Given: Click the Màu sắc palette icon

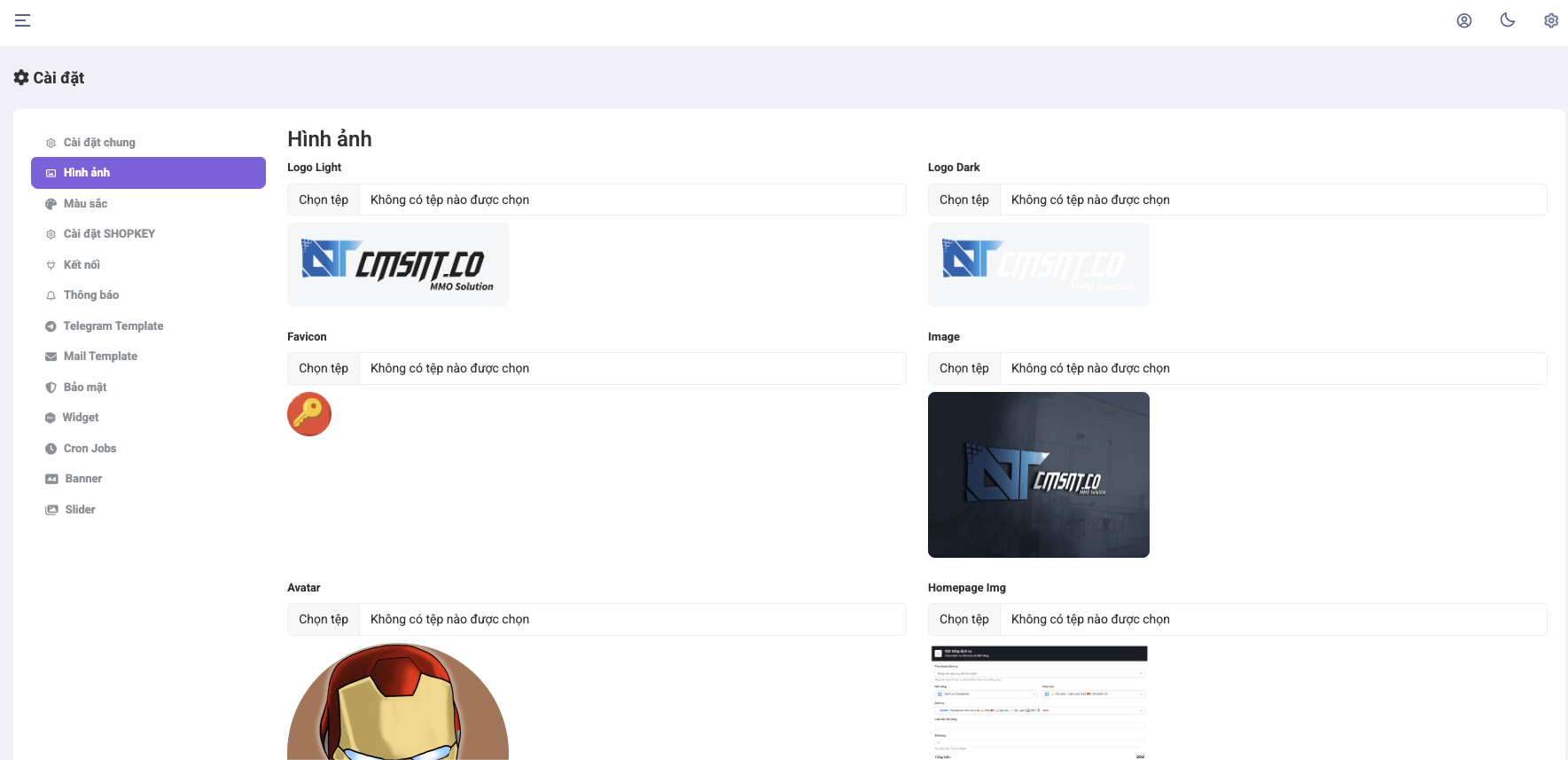Looking at the screenshot, I should [x=51, y=204].
